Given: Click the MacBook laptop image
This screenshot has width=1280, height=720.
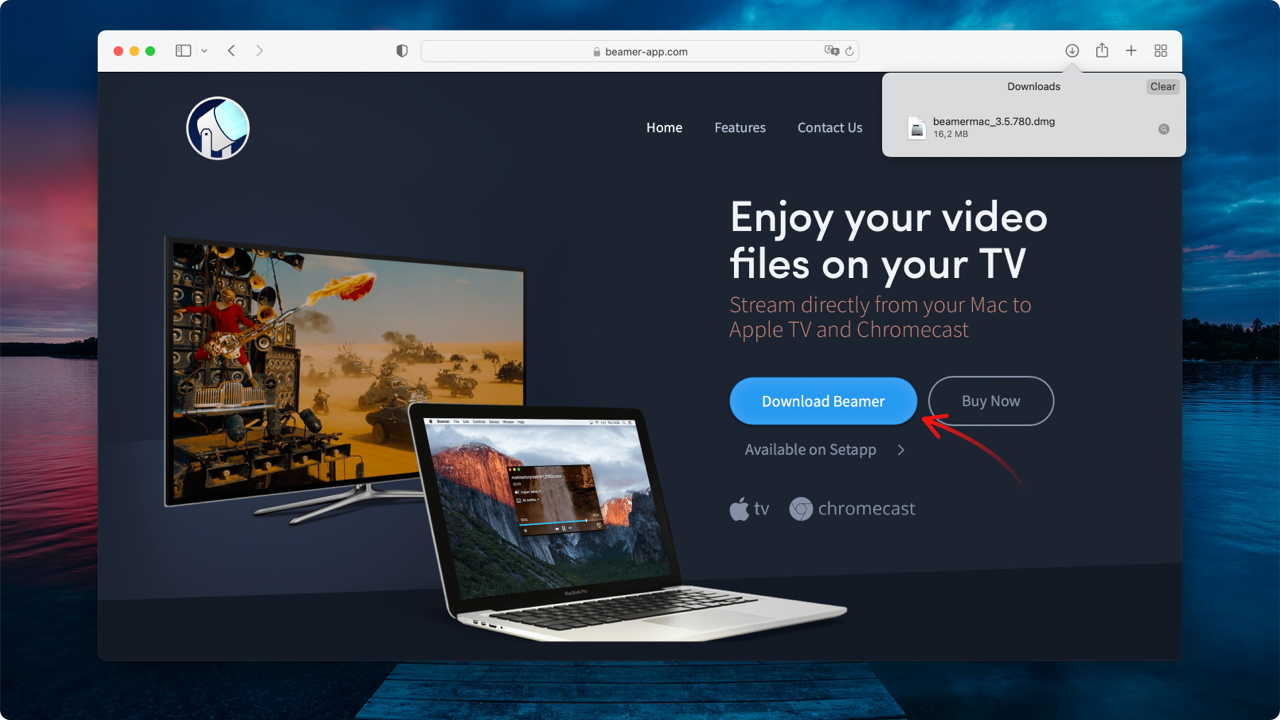Looking at the screenshot, I should (x=630, y=524).
